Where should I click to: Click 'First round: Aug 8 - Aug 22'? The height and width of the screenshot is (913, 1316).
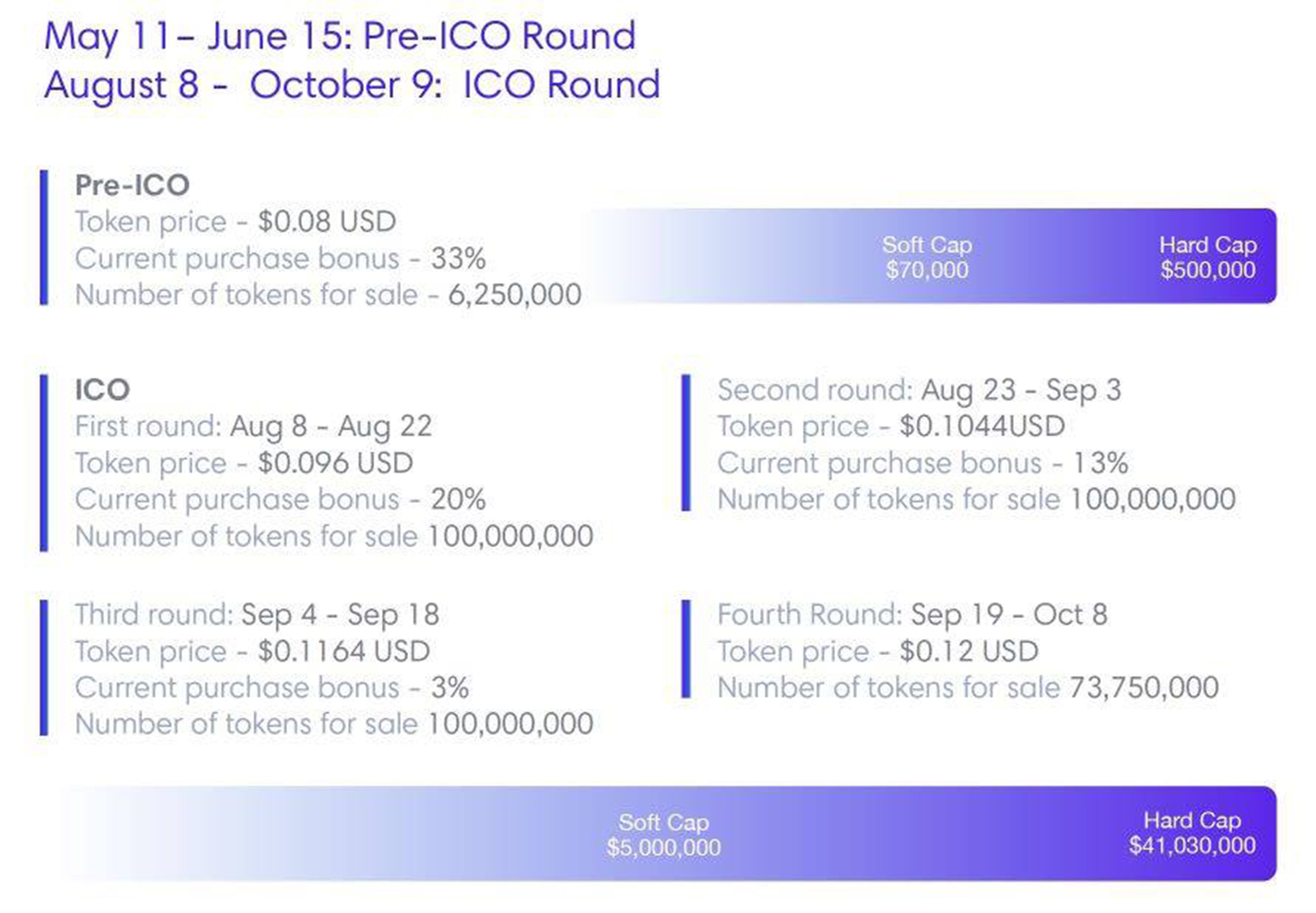[x=253, y=426]
